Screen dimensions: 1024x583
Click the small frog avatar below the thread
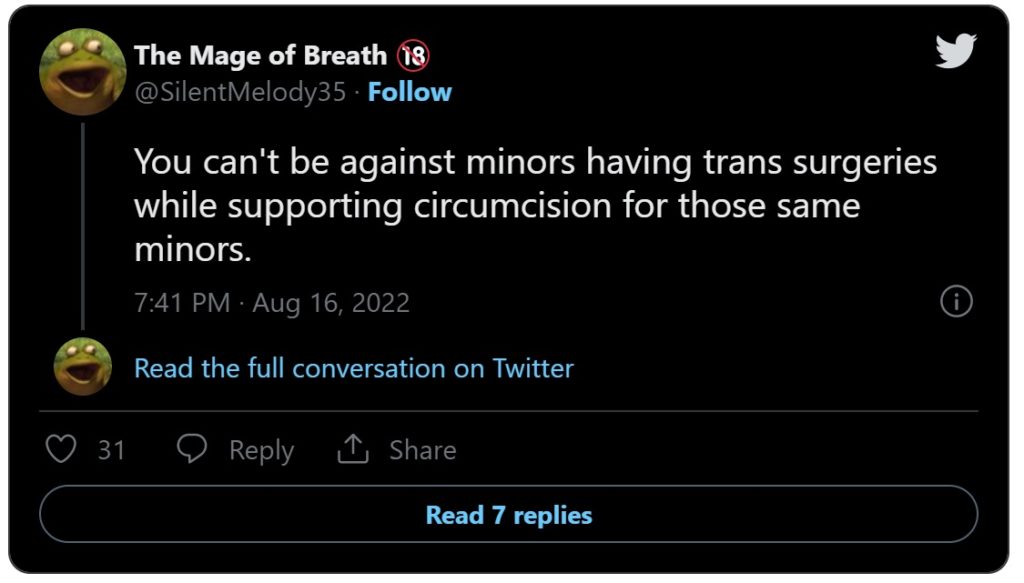[82, 367]
